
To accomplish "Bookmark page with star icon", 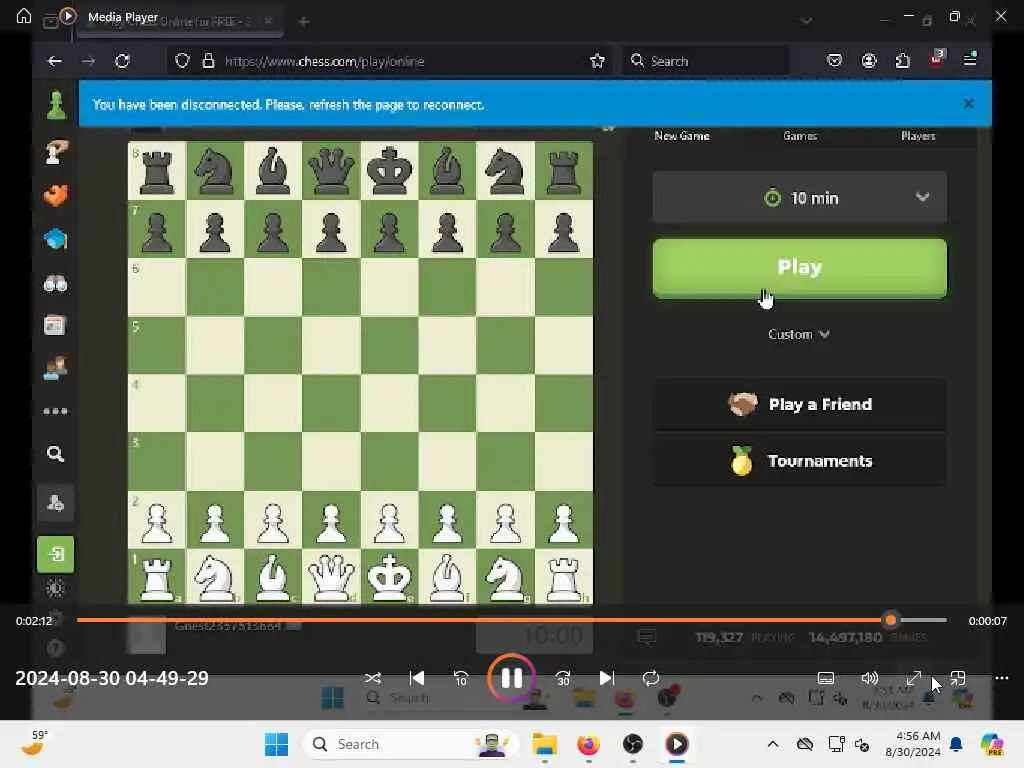I will click(597, 61).
